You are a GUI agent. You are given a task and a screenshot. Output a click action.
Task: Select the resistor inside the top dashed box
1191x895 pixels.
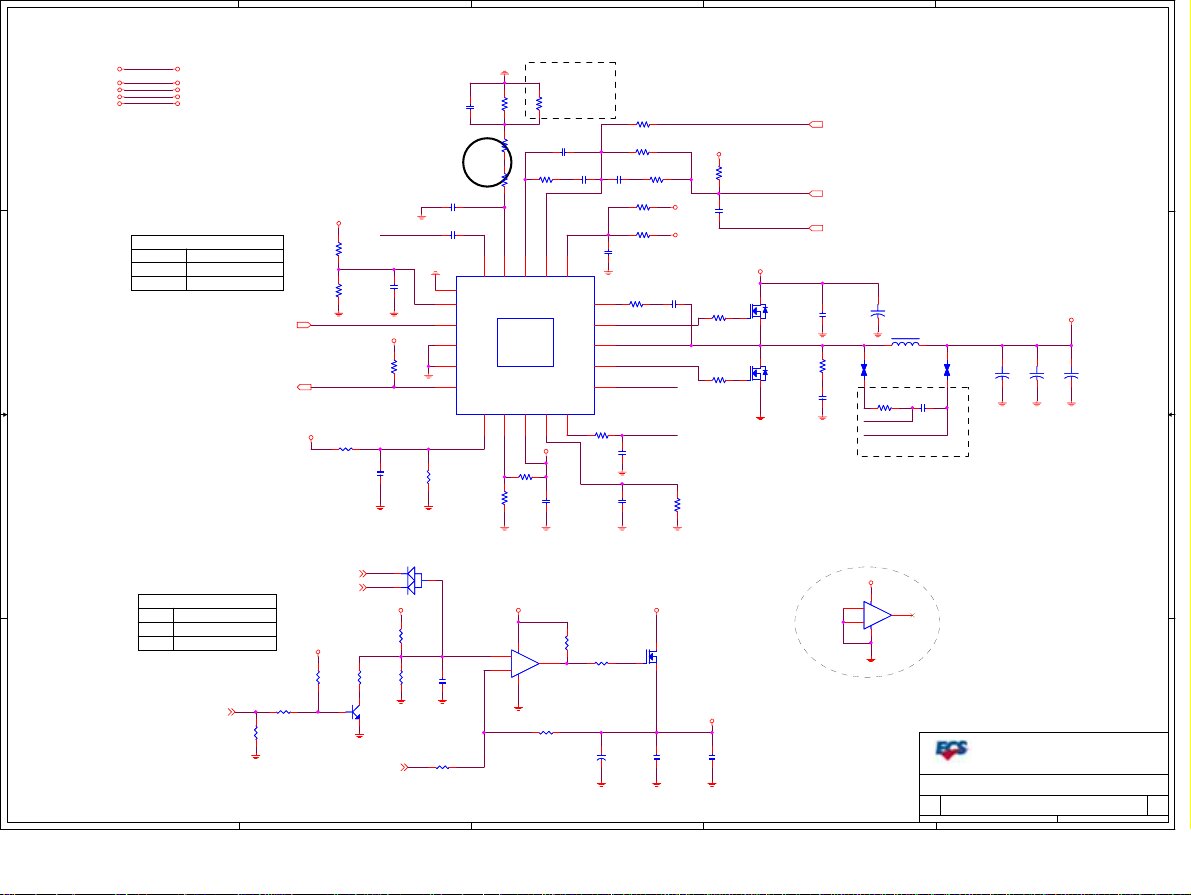tap(539, 103)
